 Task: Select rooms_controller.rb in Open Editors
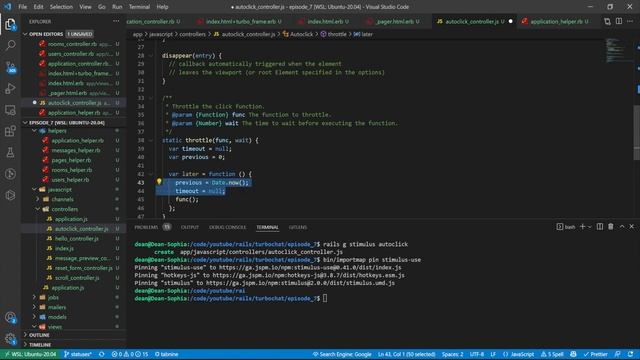pos(73,44)
